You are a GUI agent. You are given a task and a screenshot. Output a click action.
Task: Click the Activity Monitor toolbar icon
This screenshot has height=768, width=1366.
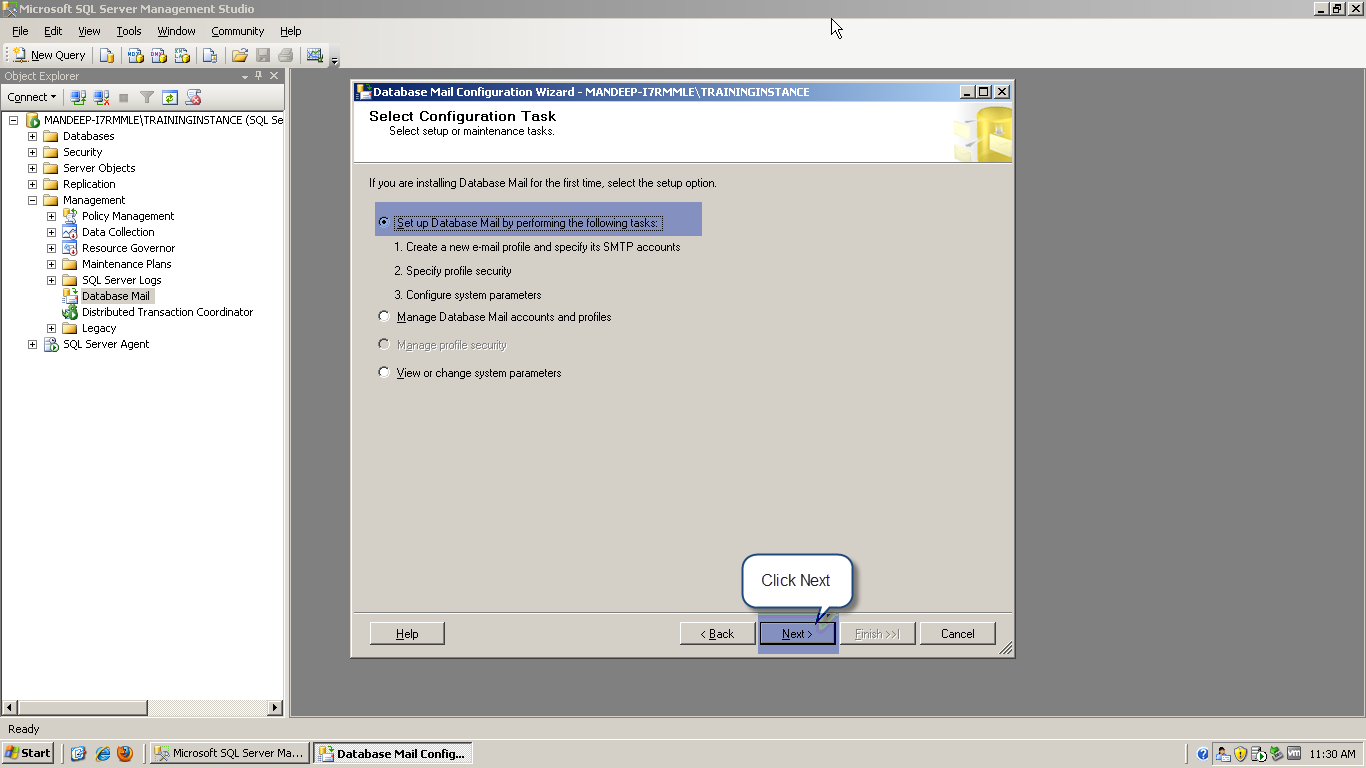pos(315,55)
